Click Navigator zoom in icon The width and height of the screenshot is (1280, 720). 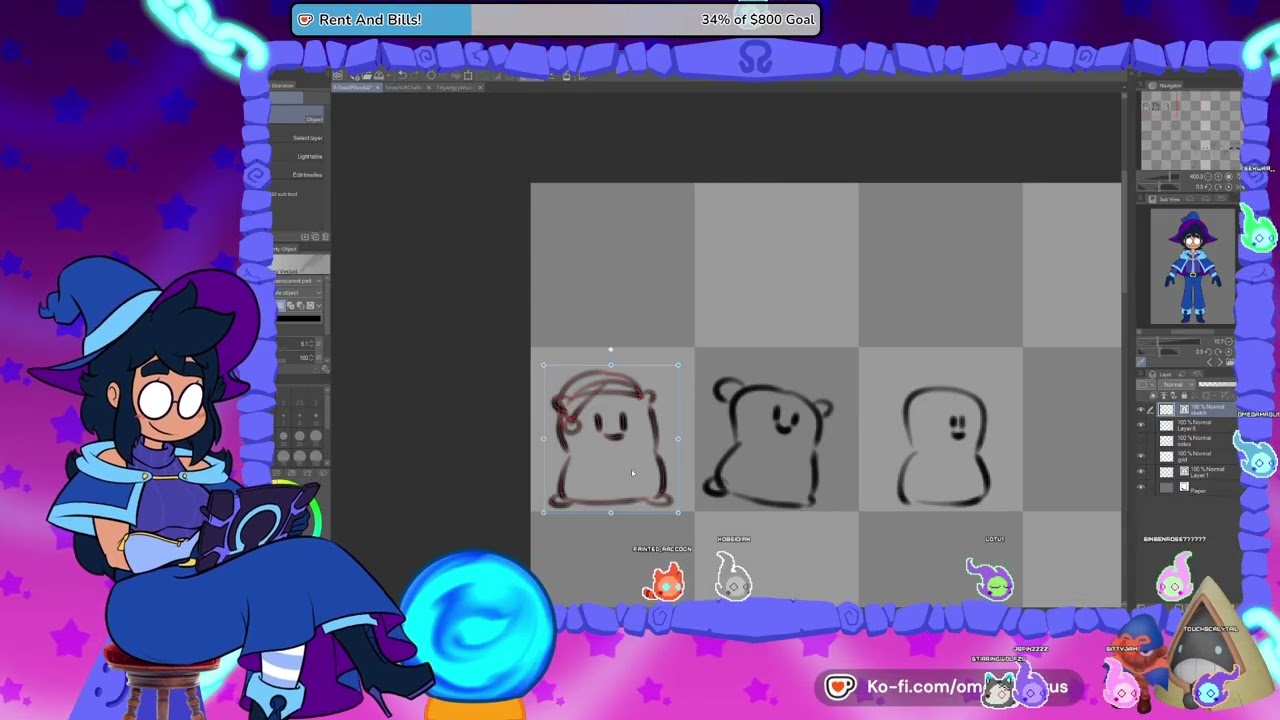(x=1218, y=177)
